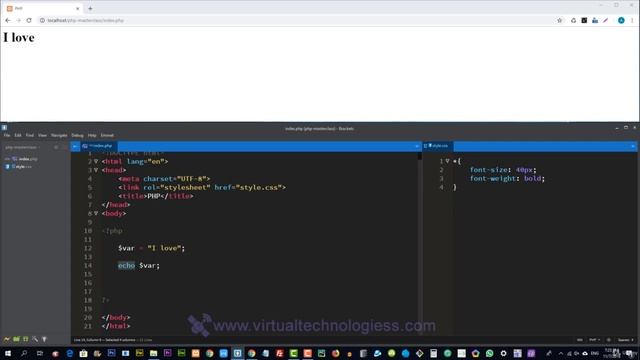
Task: Click the sidebar toggle arrow beside index.php tab
Action: 75,146
